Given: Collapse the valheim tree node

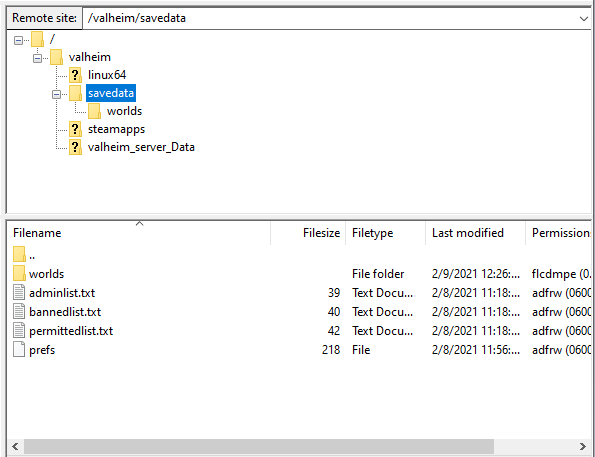Looking at the screenshot, I should tap(37, 58).
